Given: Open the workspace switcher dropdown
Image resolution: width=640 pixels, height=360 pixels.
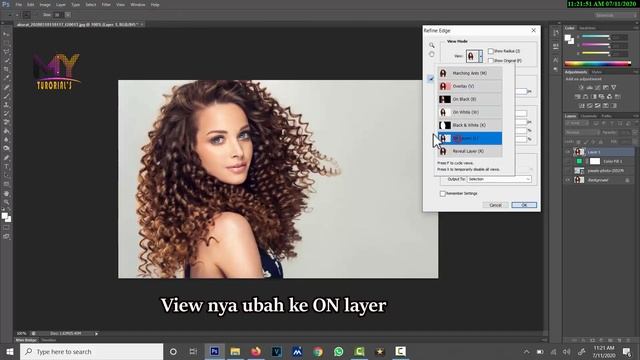Looking at the screenshot, I should (x=615, y=15).
